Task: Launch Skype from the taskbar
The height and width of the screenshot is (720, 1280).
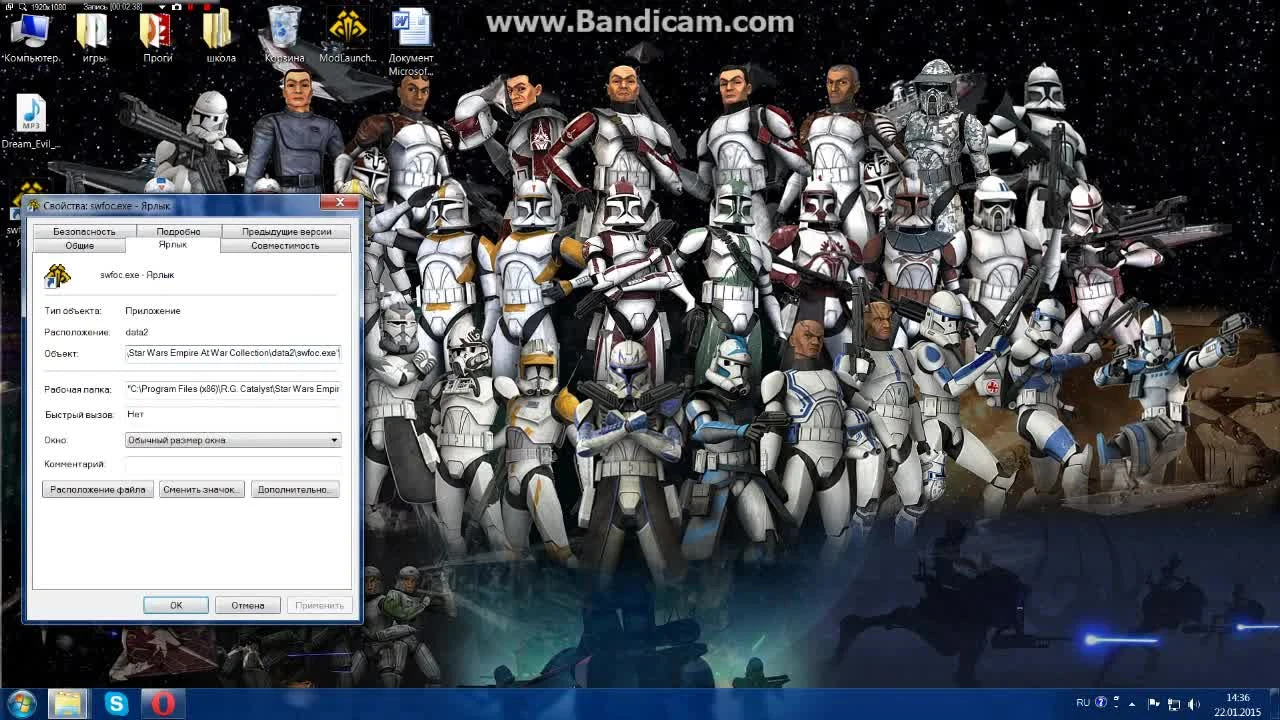Action: coord(117,703)
